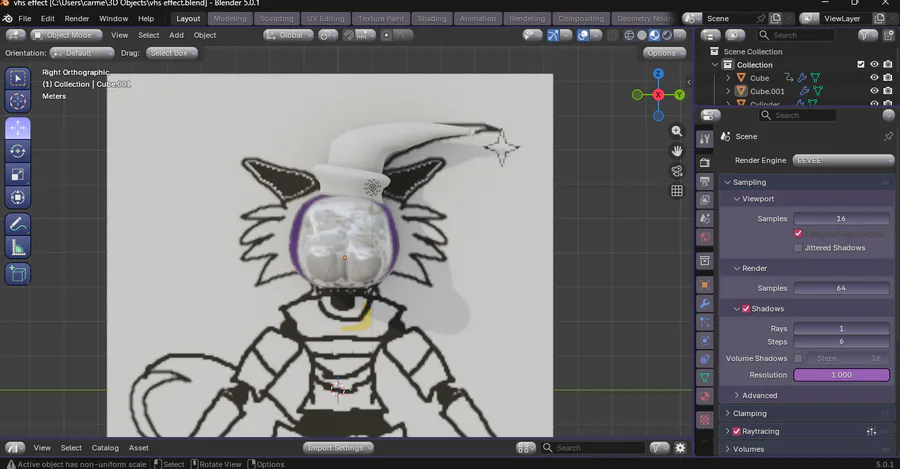
Task: Switch to rendered viewport shading
Action: [x=667, y=36]
